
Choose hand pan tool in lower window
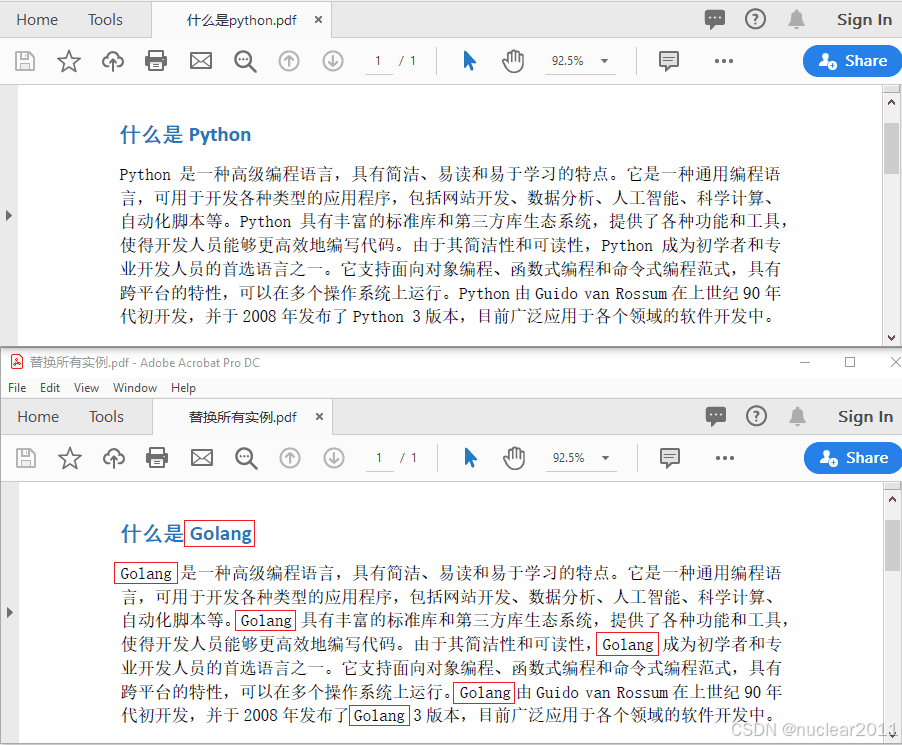tap(514, 458)
